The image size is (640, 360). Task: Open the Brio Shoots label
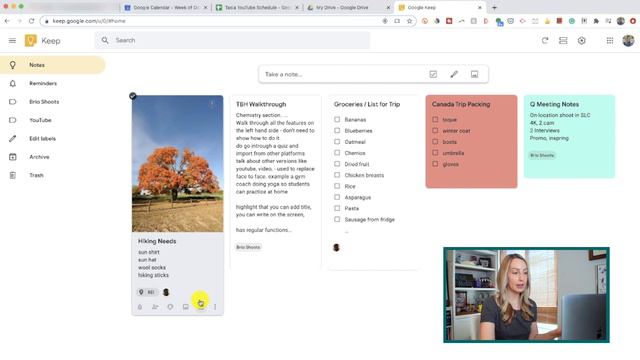[53, 102]
